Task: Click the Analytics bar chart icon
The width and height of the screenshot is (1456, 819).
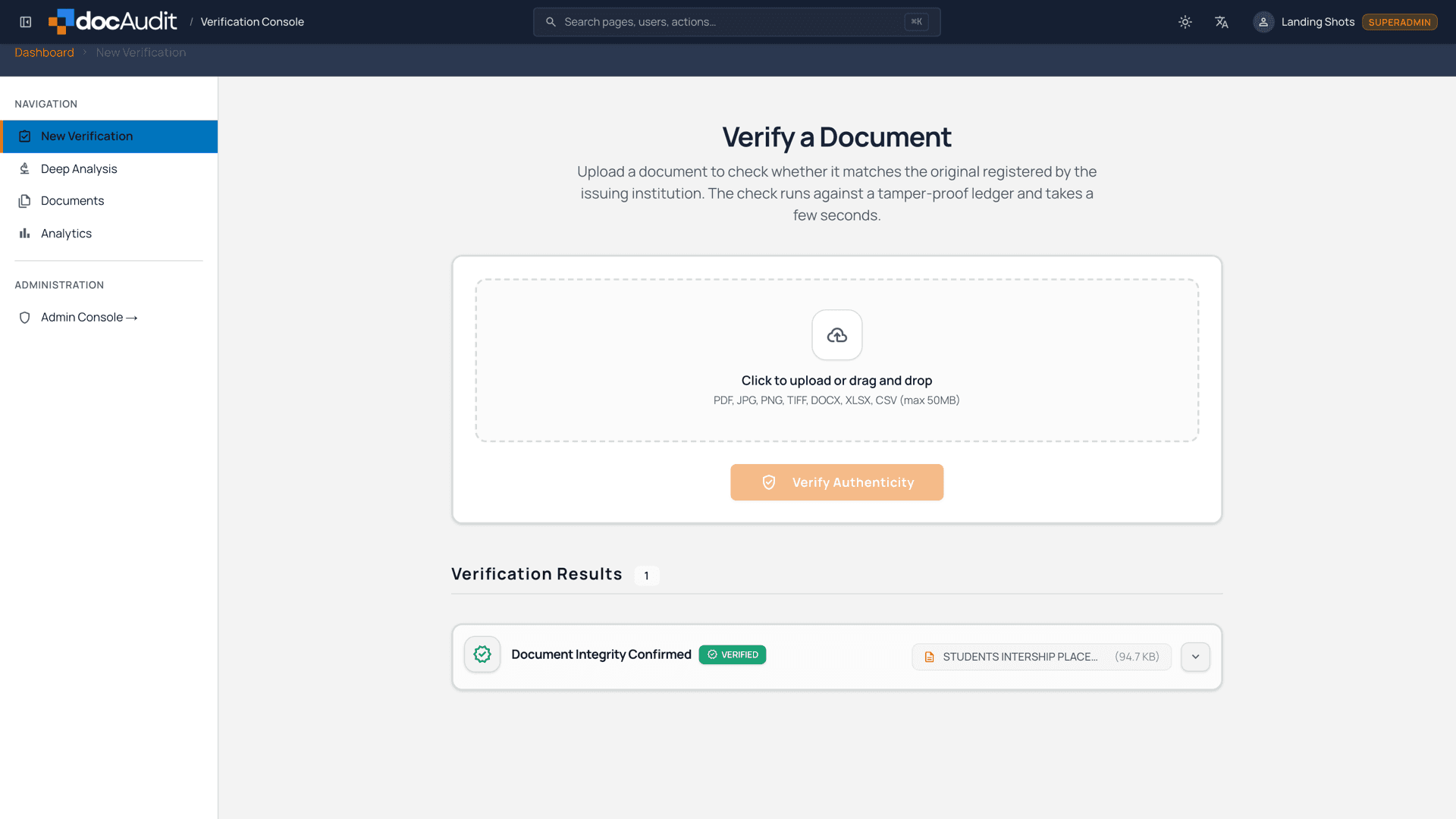Action: click(x=25, y=234)
